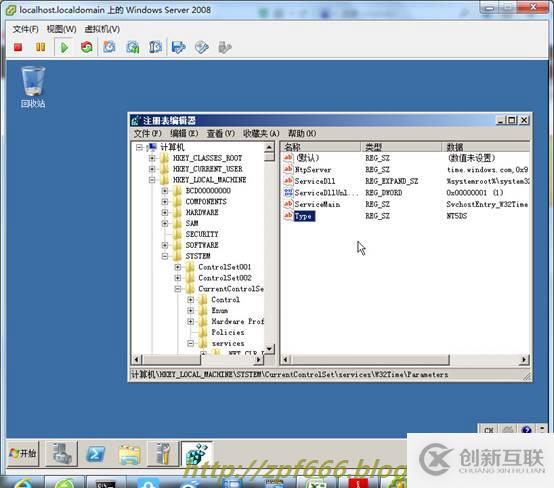Open the registry editor Help menu
554x488 pixels.
click(x=302, y=134)
